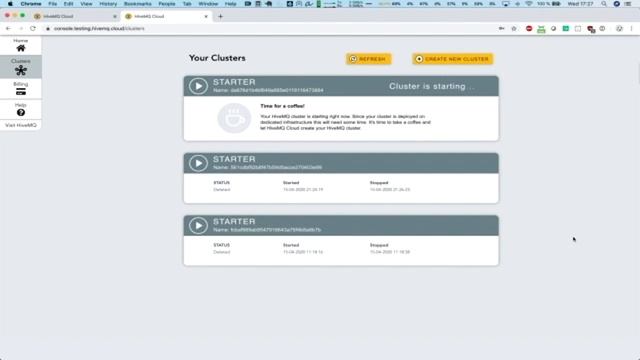Open Chrome three-dot menu
640x360 pixels.
(631, 29)
